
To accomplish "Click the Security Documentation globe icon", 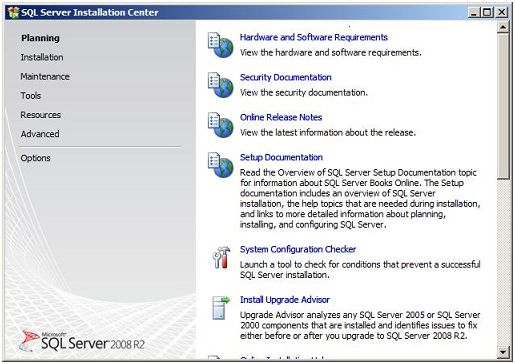I will pyautogui.click(x=220, y=85).
